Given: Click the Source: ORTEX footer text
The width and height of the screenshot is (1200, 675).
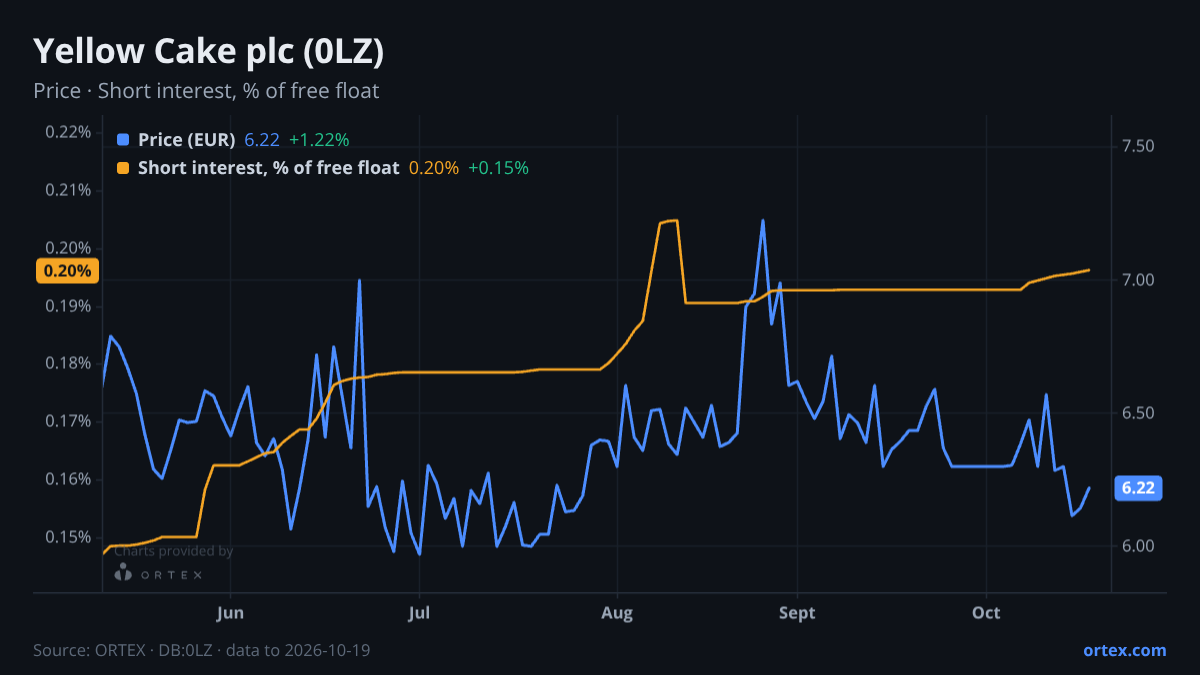Looking at the screenshot, I should pos(202,650).
